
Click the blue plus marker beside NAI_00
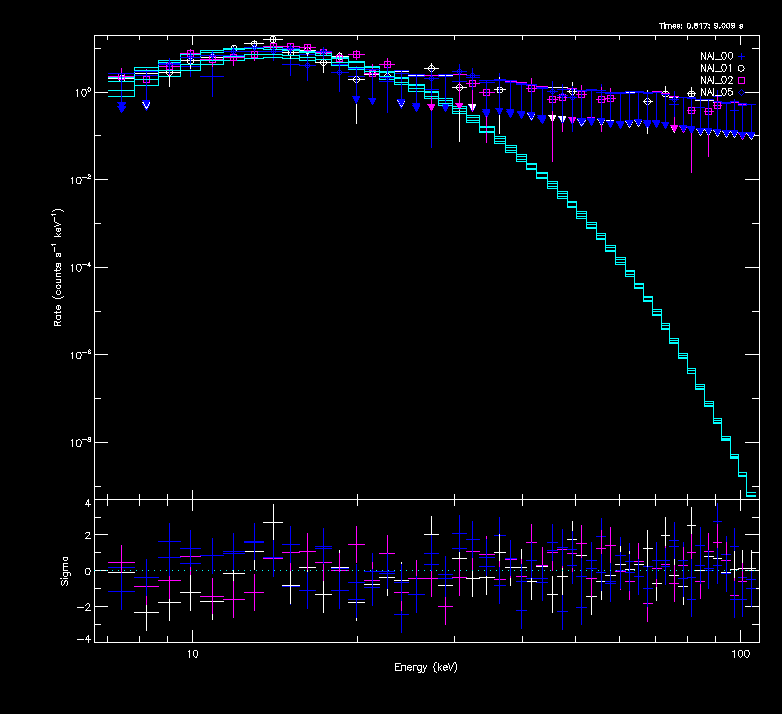tap(742, 56)
